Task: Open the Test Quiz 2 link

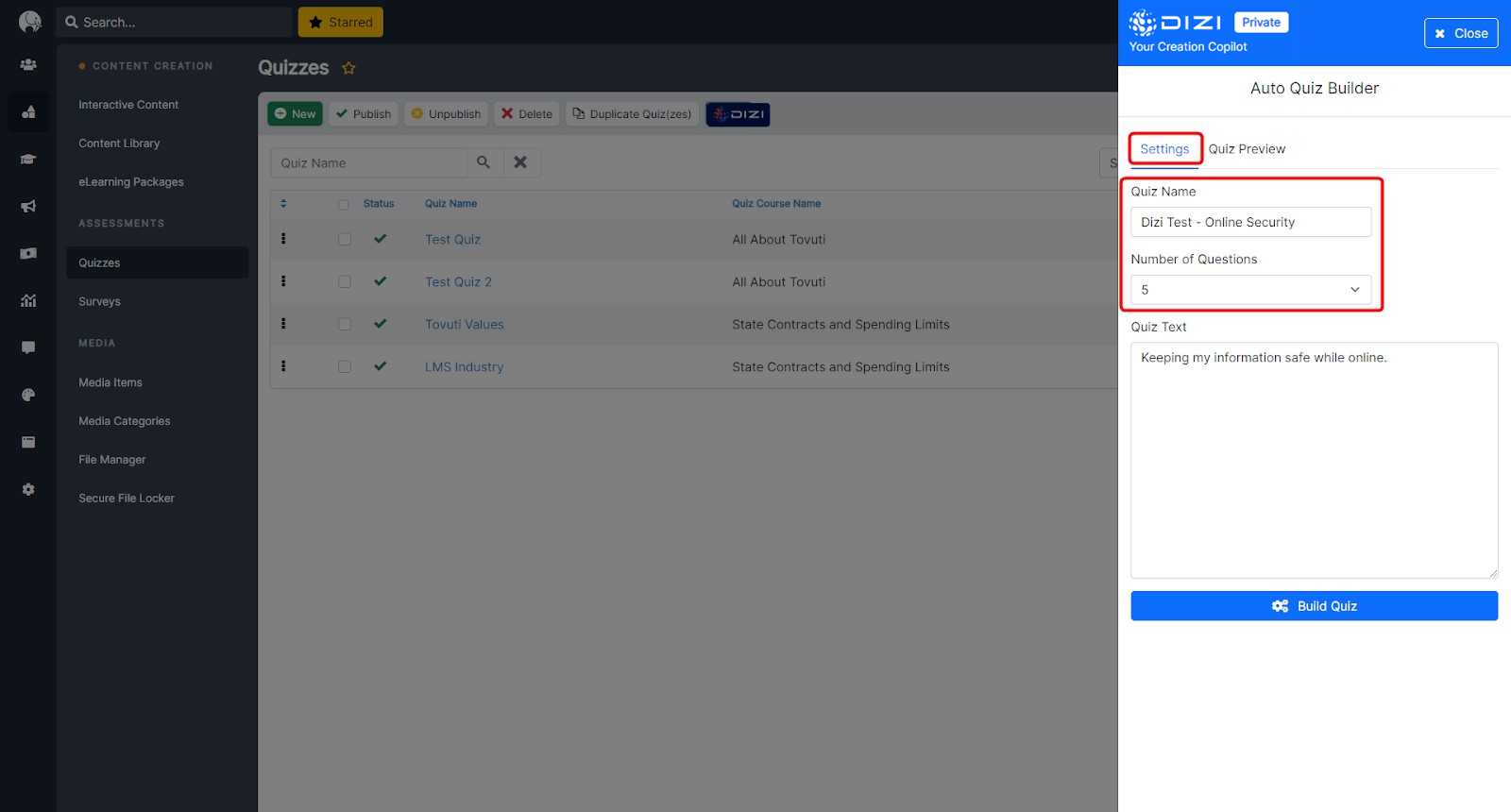Action: click(458, 282)
